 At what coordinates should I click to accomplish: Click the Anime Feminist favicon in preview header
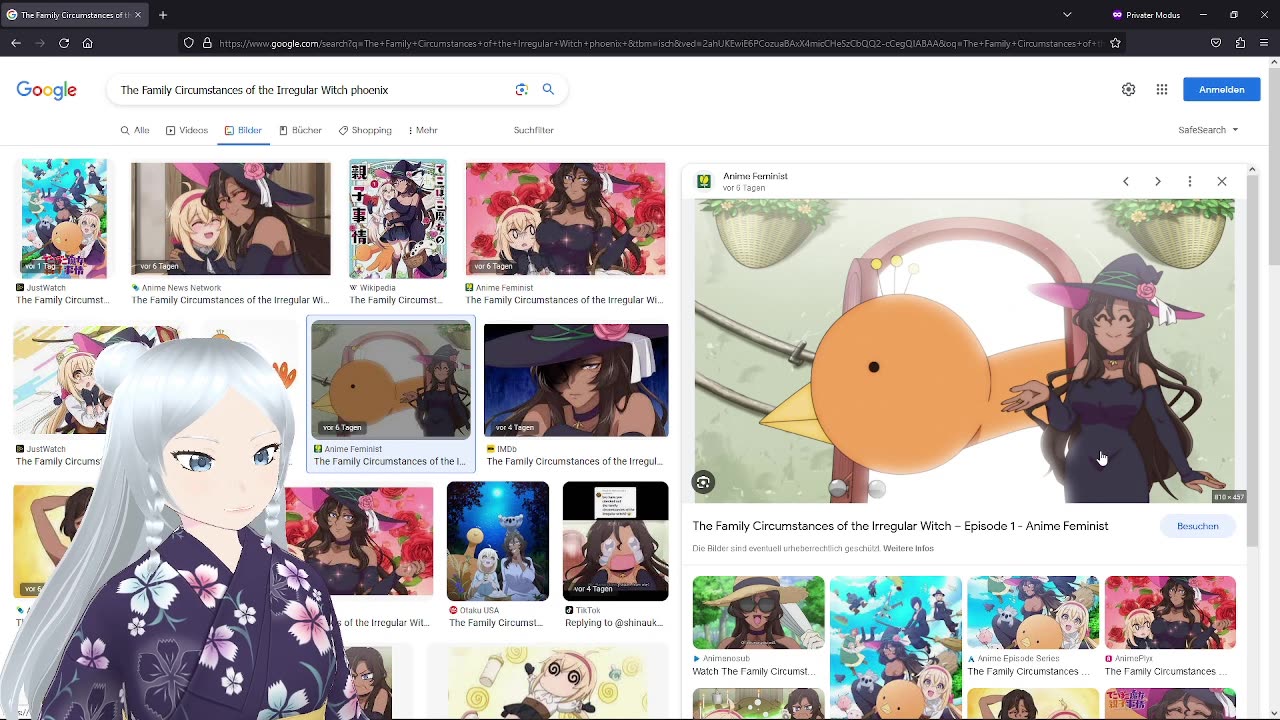[703, 181]
